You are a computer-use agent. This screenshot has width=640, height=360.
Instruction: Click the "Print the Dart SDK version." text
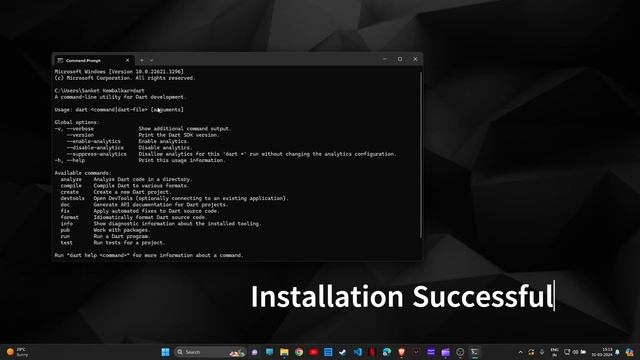tap(179, 135)
